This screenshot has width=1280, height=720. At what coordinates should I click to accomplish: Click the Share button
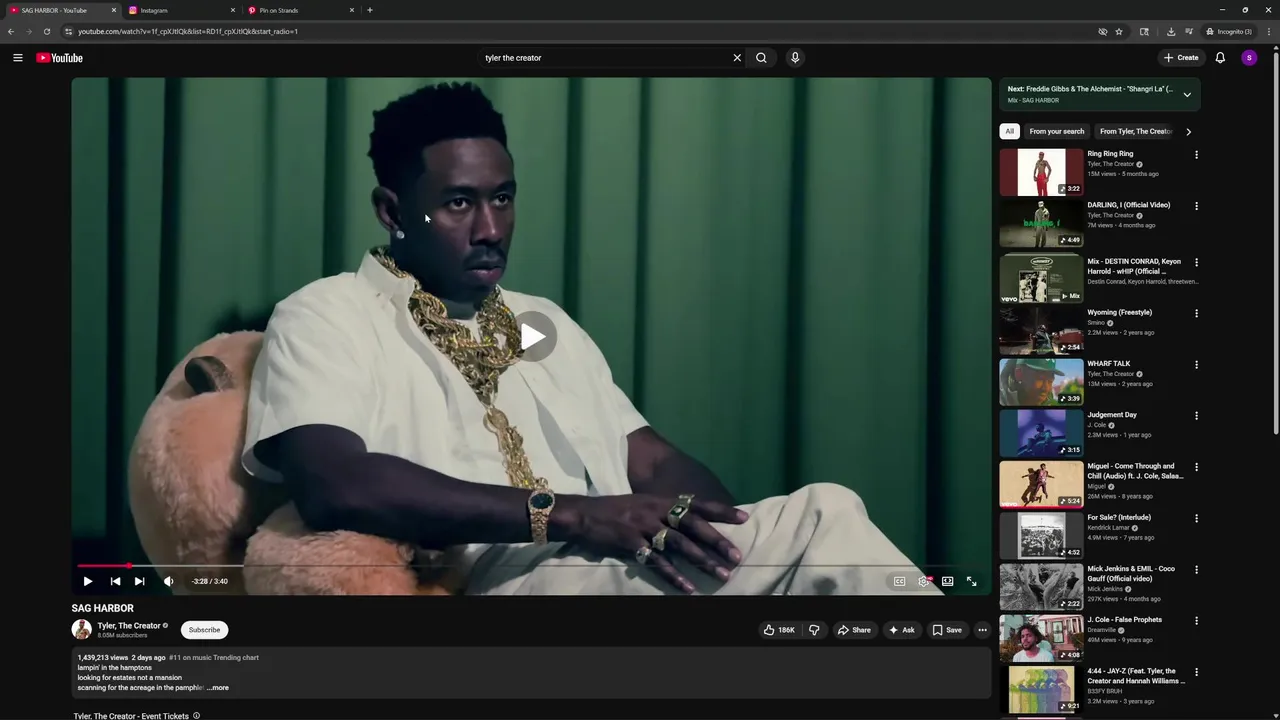pos(854,630)
